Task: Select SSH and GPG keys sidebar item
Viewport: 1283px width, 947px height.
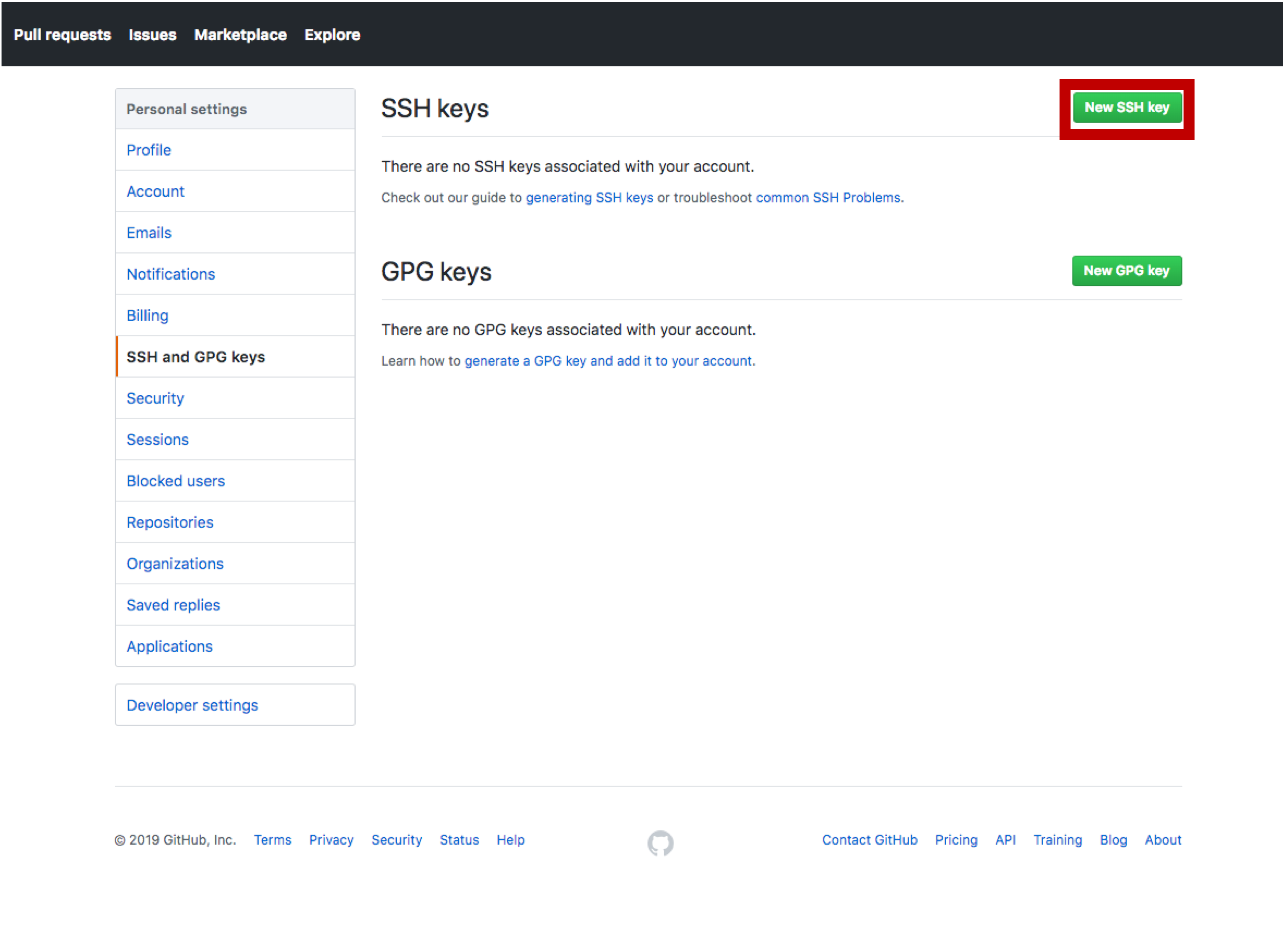Action: [235, 357]
